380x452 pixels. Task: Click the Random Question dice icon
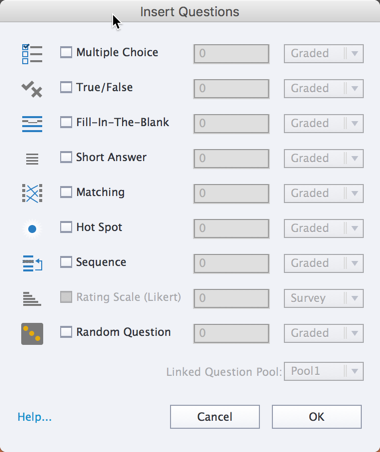32,334
